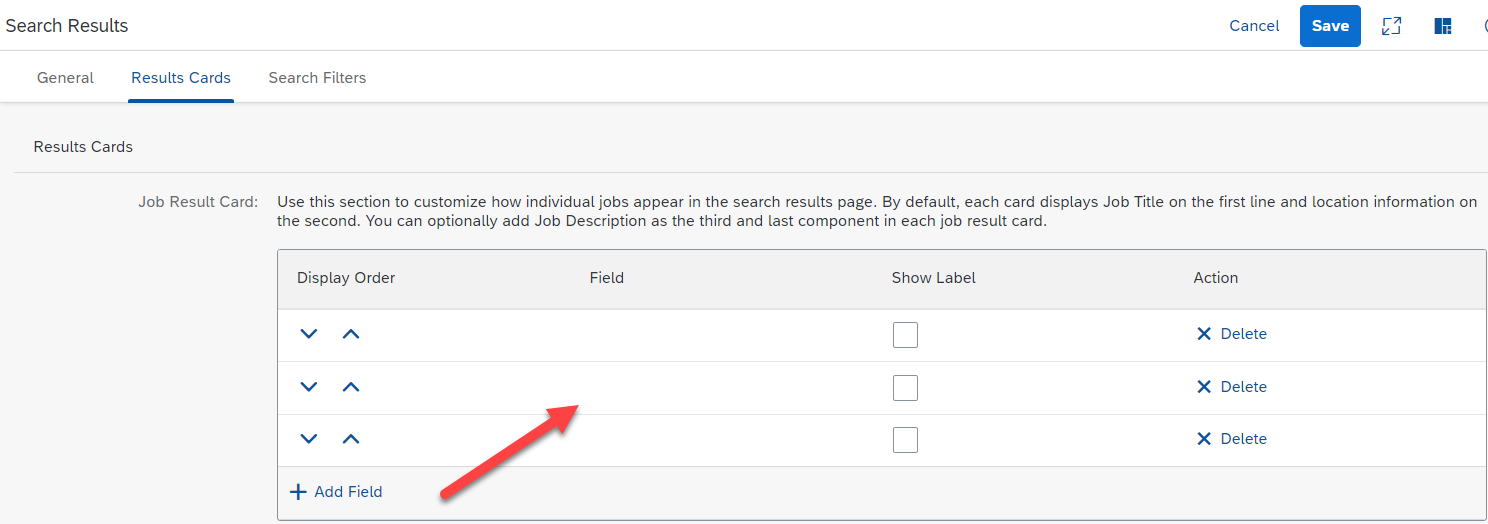1488x524 pixels.
Task: Delete the third field row
Action: (x=1232, y=439)
